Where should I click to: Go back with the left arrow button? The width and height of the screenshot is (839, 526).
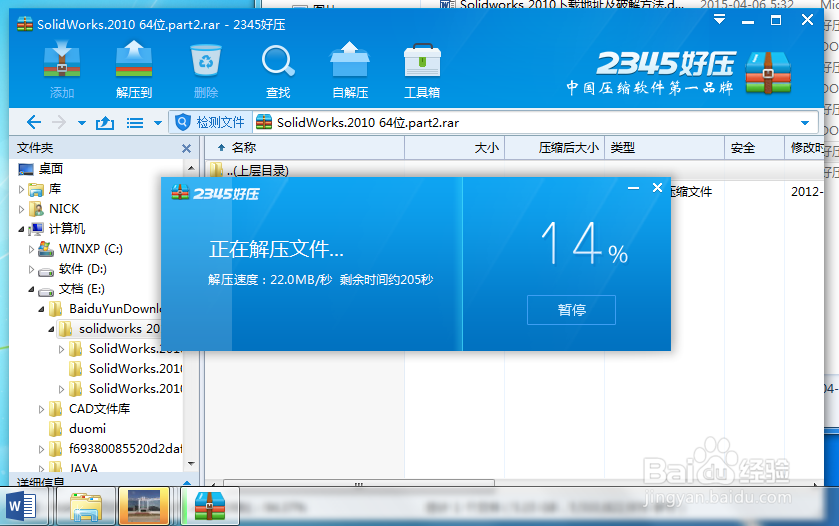[34, 123]
